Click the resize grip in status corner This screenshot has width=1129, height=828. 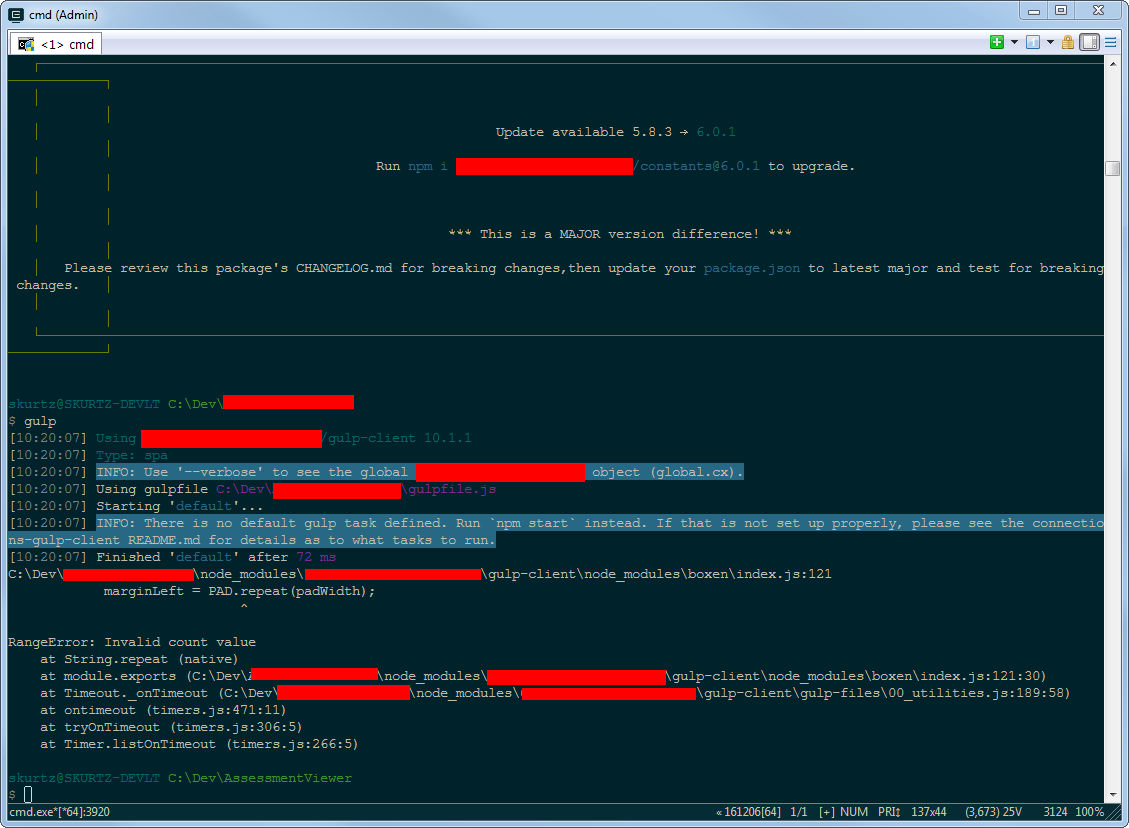pos(1115,814)
